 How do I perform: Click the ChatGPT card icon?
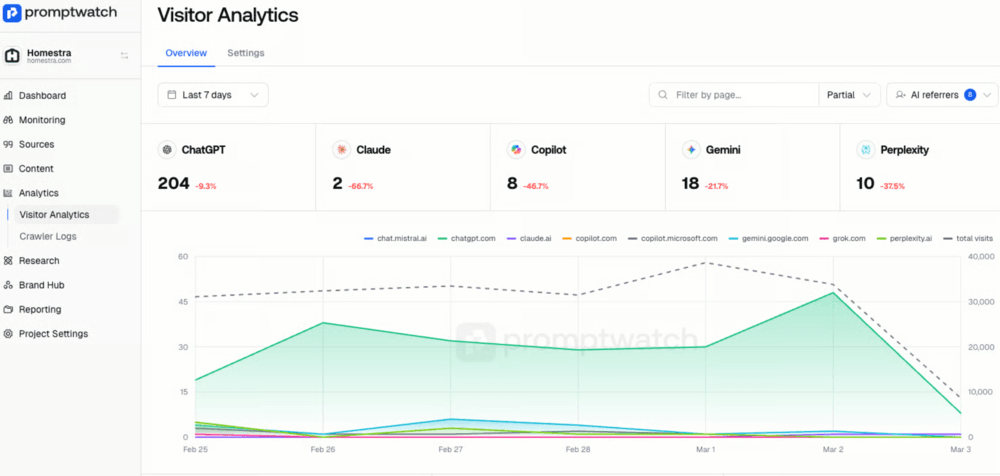coord(167,150)
